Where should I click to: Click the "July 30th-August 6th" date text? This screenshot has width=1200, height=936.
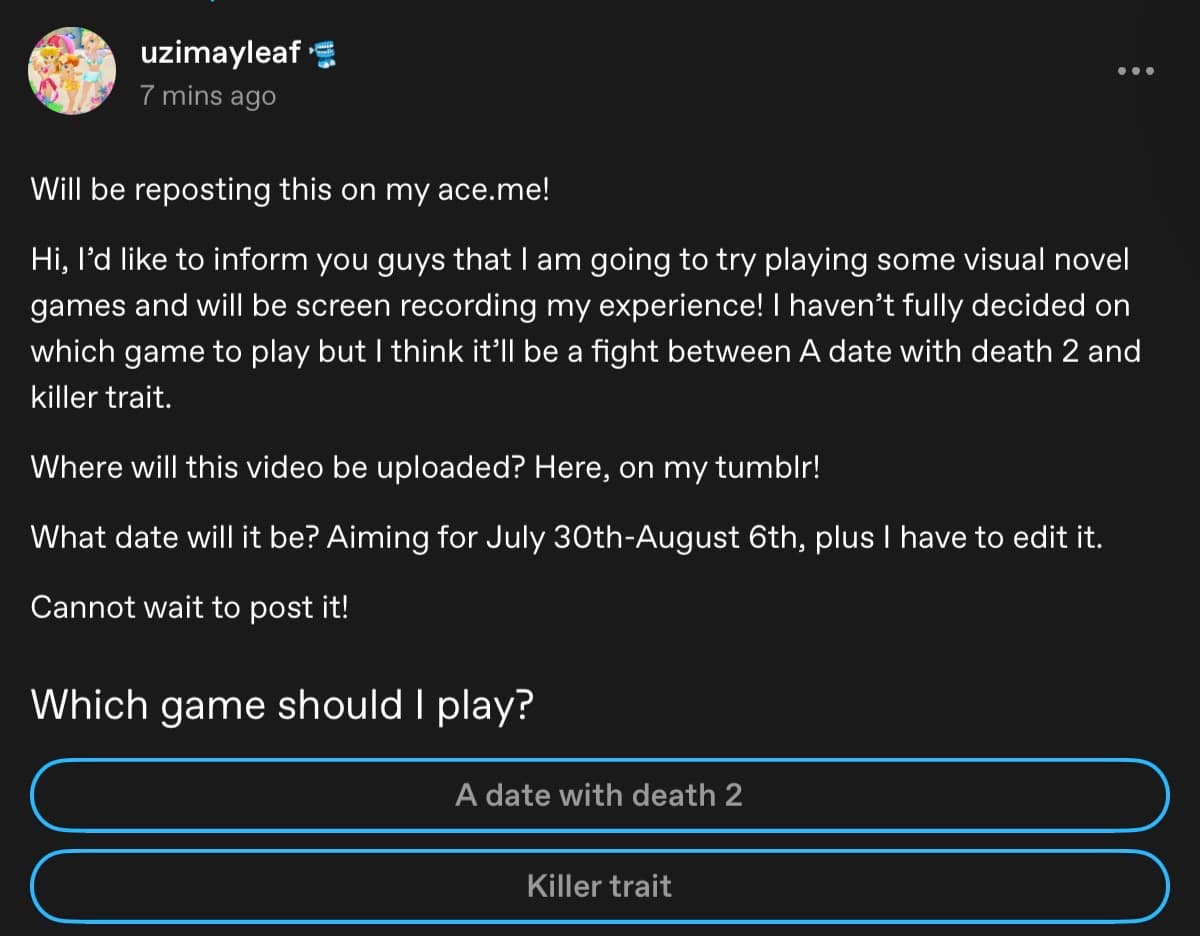[642, 538]
